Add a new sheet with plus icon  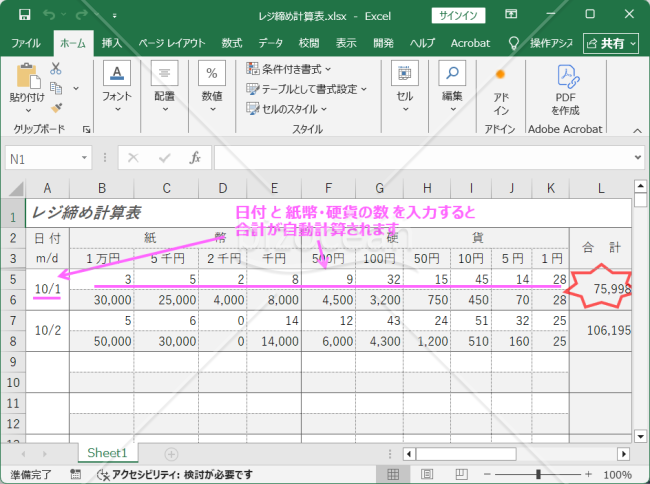(x=171, y=454)
